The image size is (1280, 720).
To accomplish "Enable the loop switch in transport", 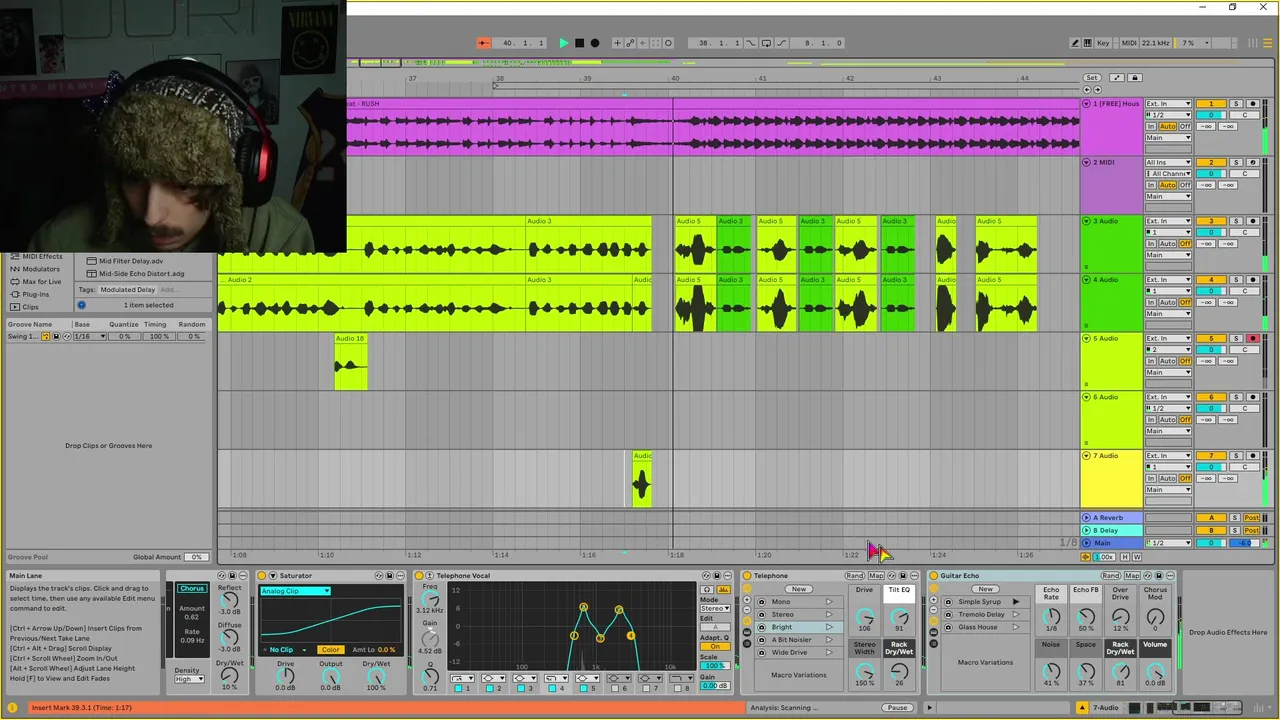I will pos(766,43).
